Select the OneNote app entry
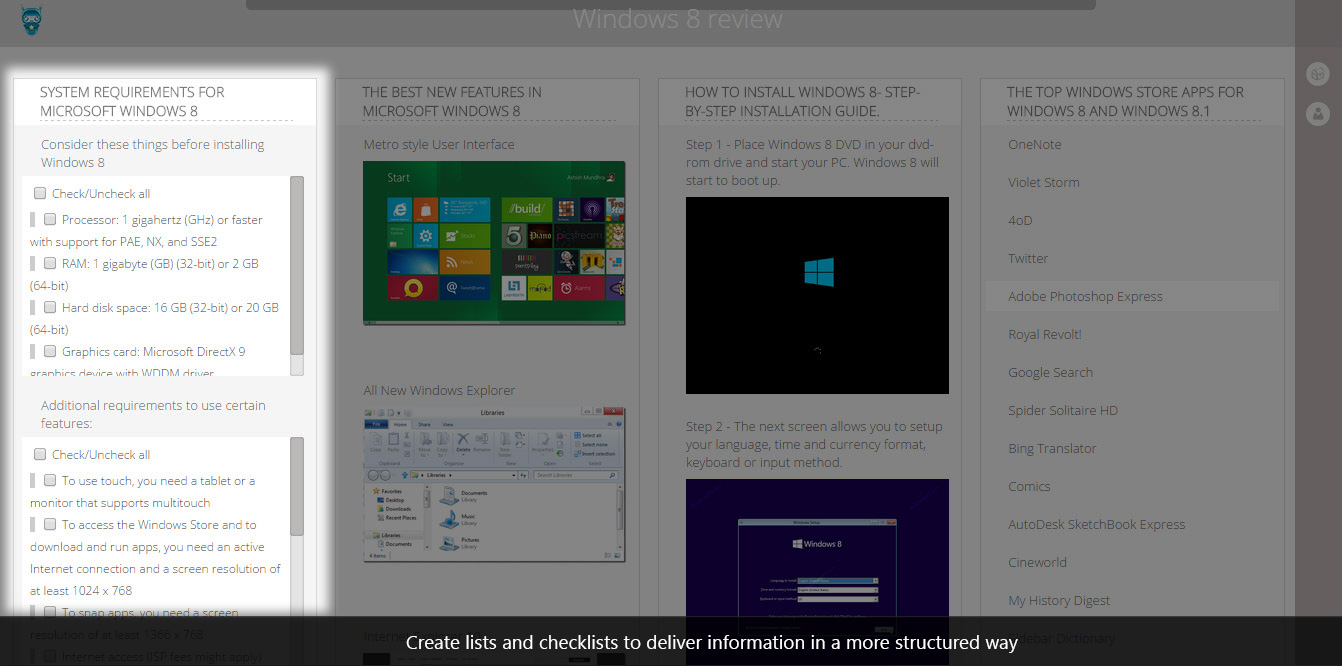1342x666 pixels. tap(1035, 145)
